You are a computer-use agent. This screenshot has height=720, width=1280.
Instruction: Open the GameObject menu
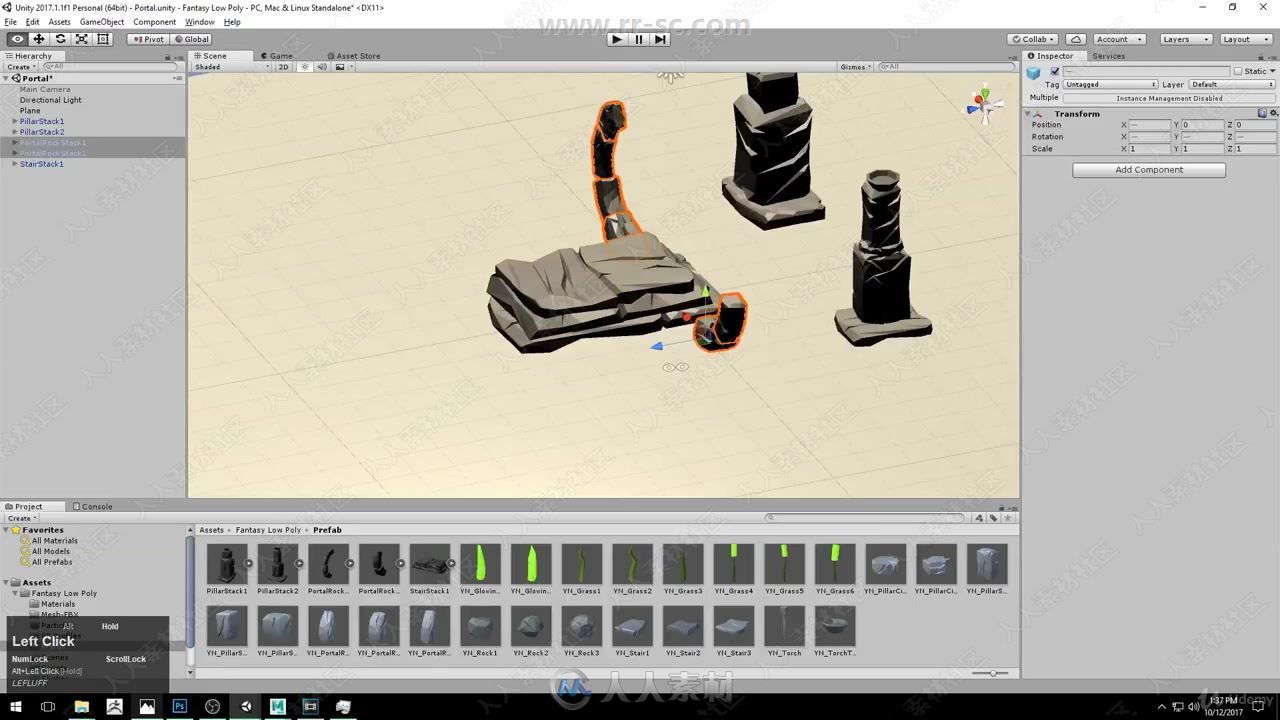(x=102, y=22)
